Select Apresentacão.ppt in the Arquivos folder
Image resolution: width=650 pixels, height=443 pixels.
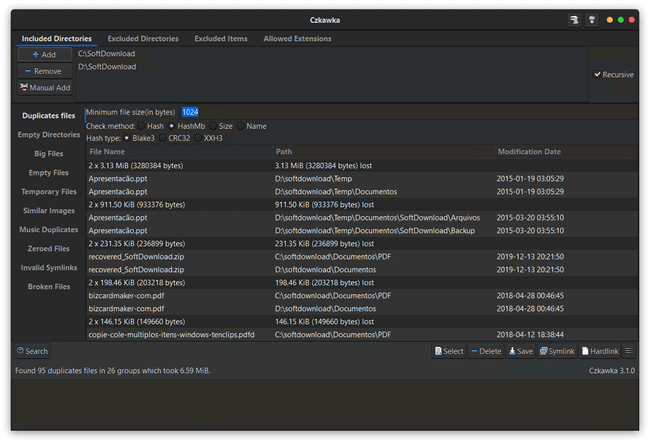pyautogui.click(x=362, y=218)
